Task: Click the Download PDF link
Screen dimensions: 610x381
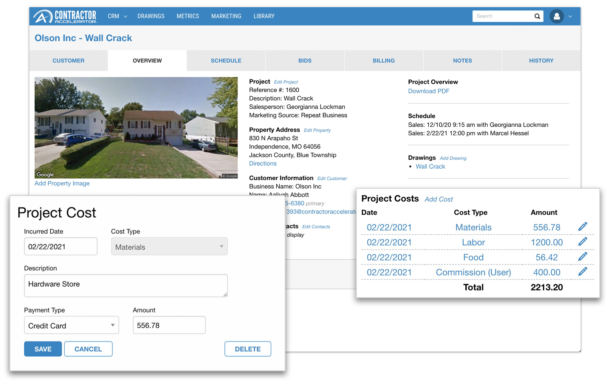Action: click(x=428, y=91)
